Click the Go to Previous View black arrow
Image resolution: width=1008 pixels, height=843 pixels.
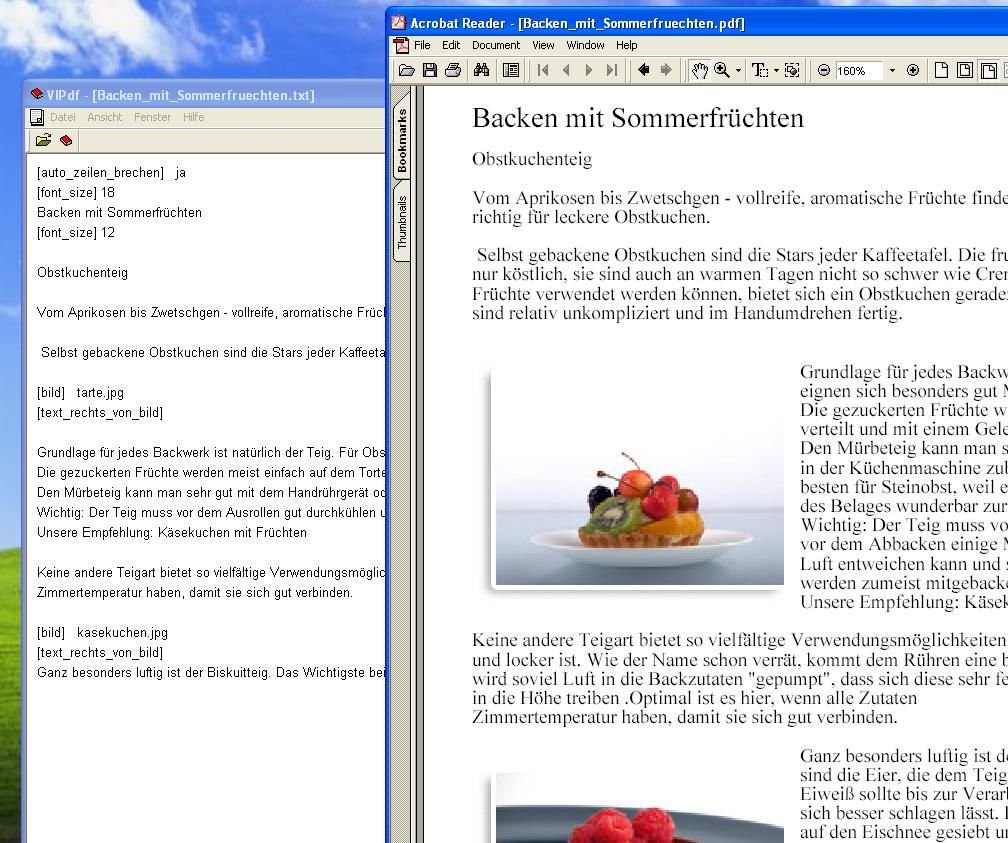pyautogui.click(x=643, y=69)
